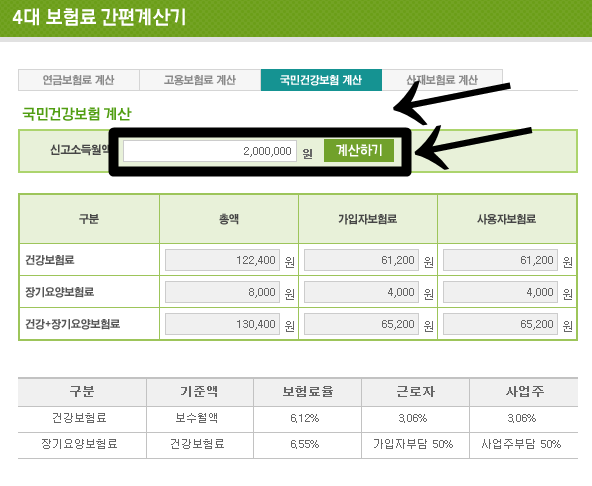Click the 근로자 header in the rate table
Viewport: 592px width, 486px height.
coord(415,392)
